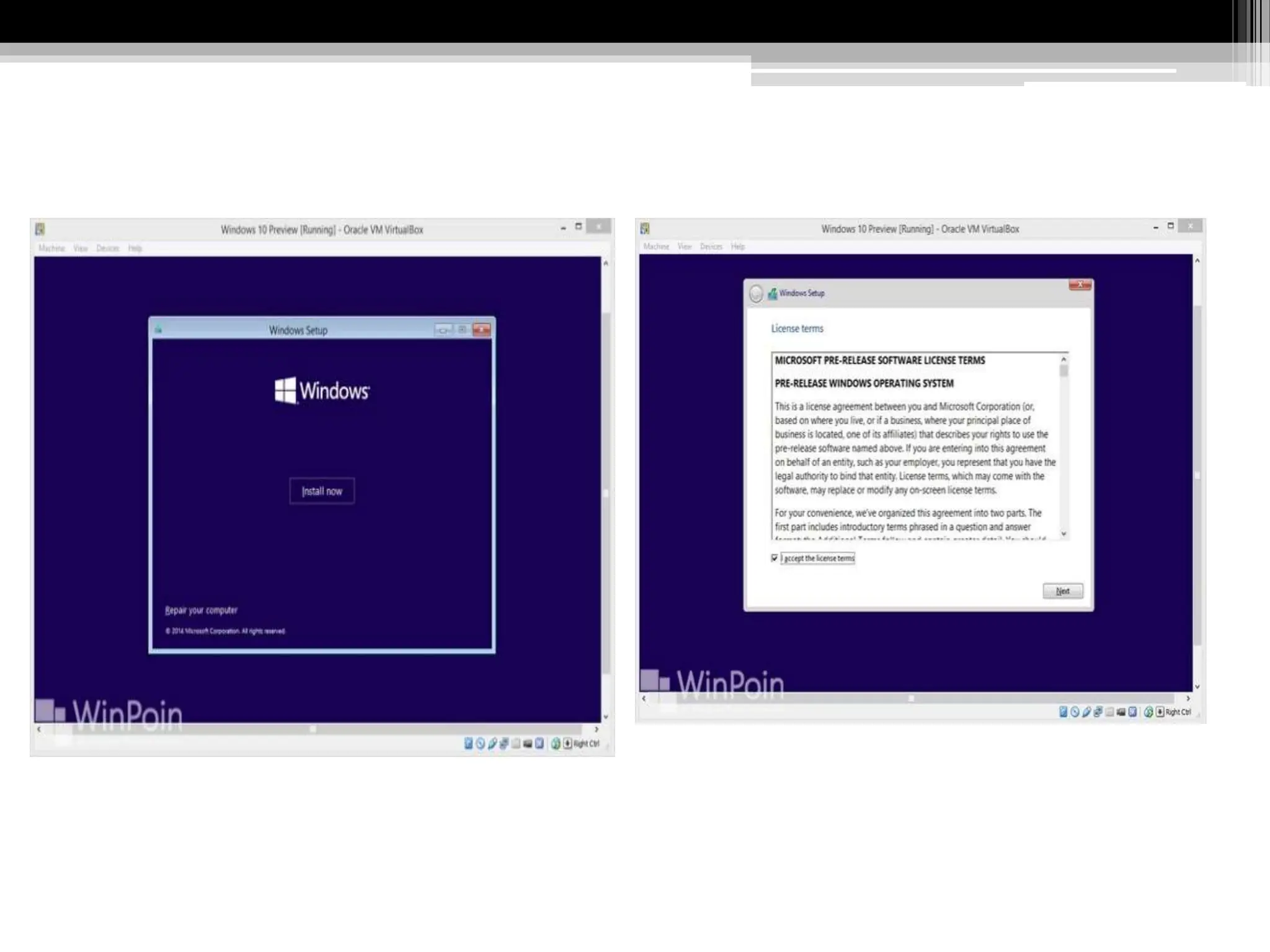Image resolution: width=1270 pixels, height=952 pixels.
Task: Click the round back arrow in the Windows Setup license dialog
Action: pyautogui.click(x=756, y=294)
